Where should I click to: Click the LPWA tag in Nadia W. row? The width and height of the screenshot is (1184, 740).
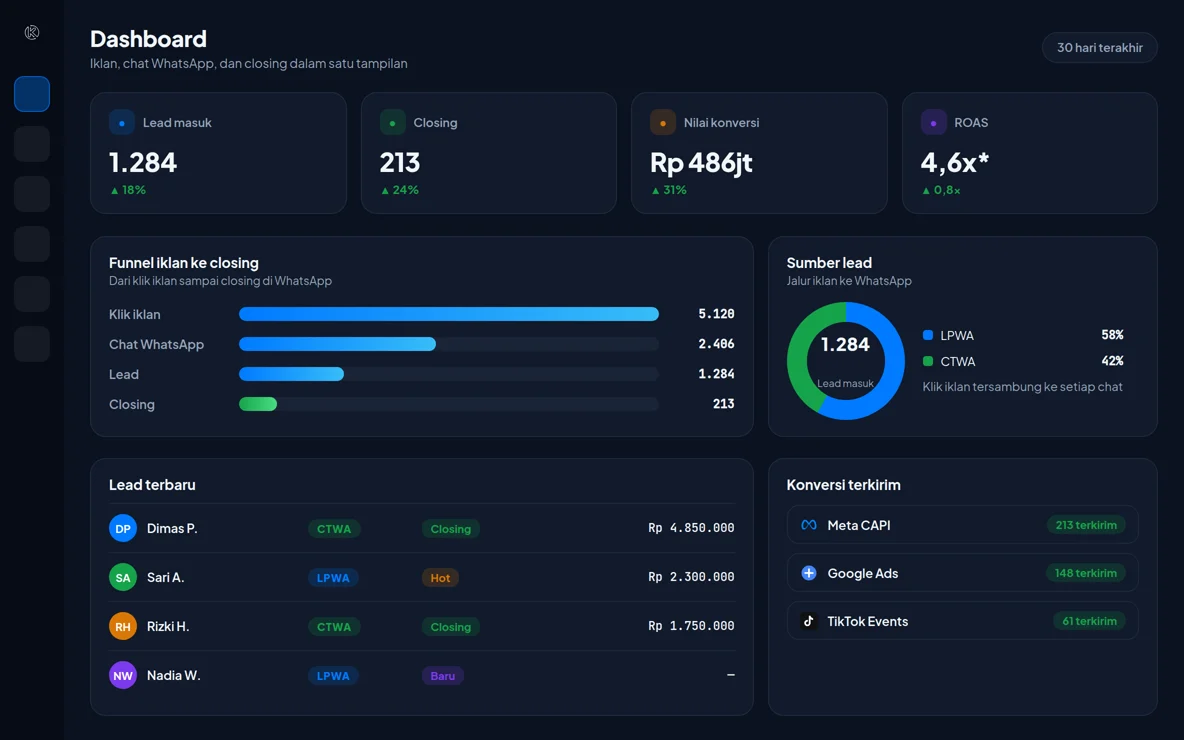click(333, 676)
